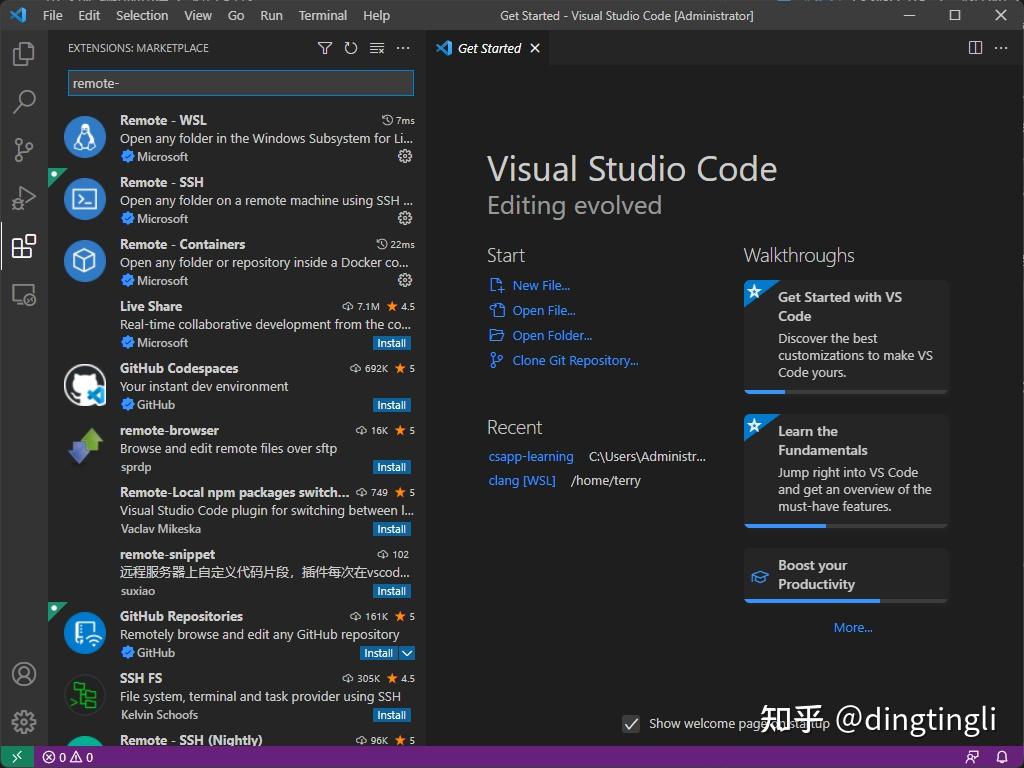Click the GitHub Repositories extension icon
Image resolution: width=1024 pixels, height=768 pixels.
click(85, 633)
